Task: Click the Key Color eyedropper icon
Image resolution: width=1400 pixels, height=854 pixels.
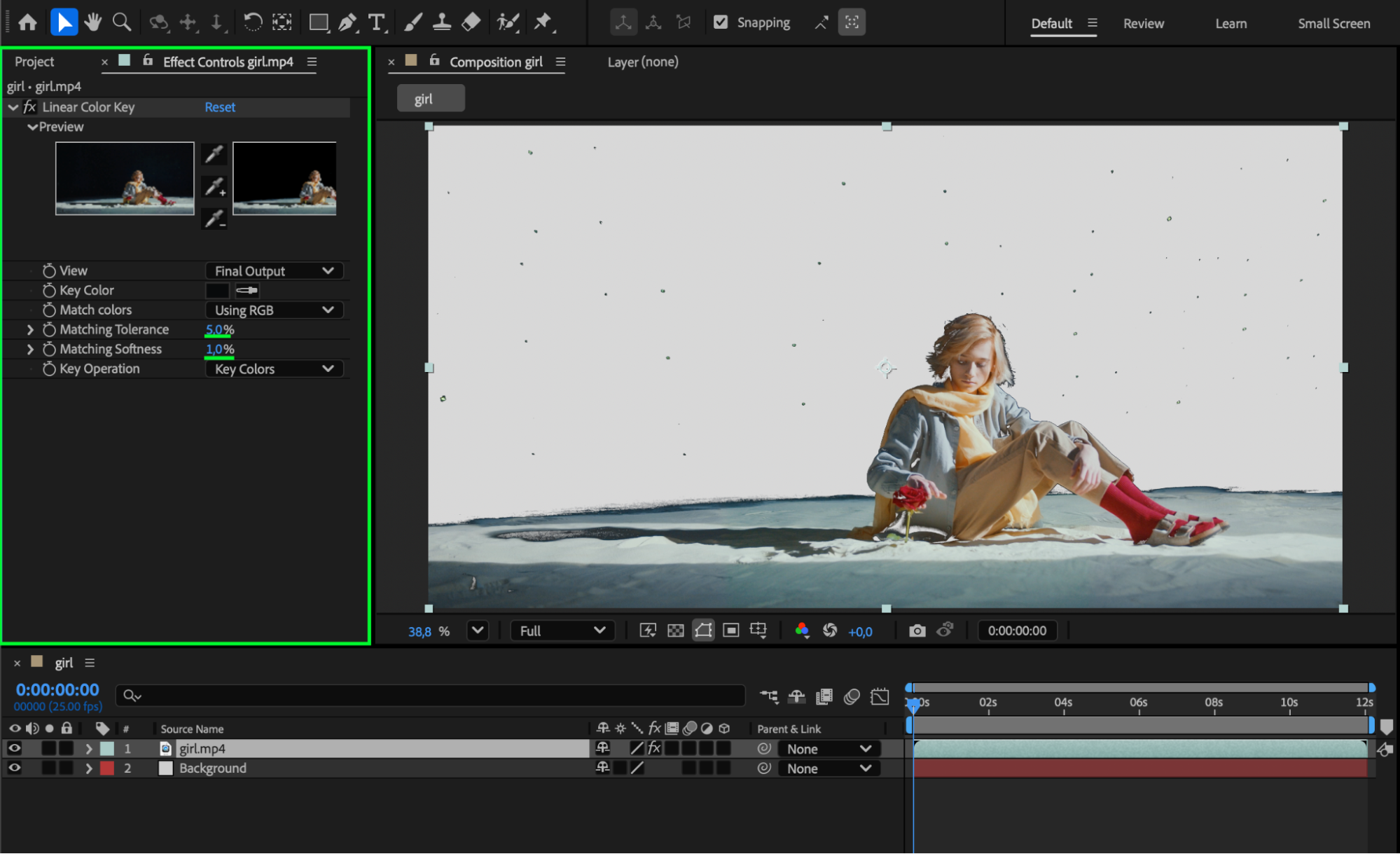Action: [x=247, y=290]
